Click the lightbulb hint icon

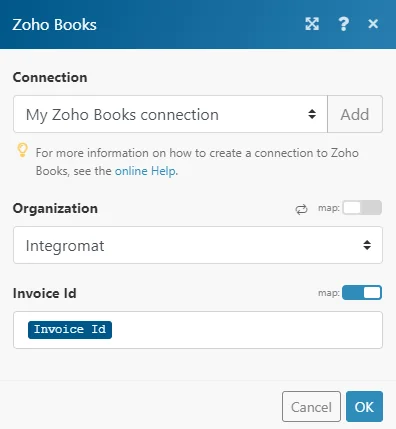[x=22, y=150]
